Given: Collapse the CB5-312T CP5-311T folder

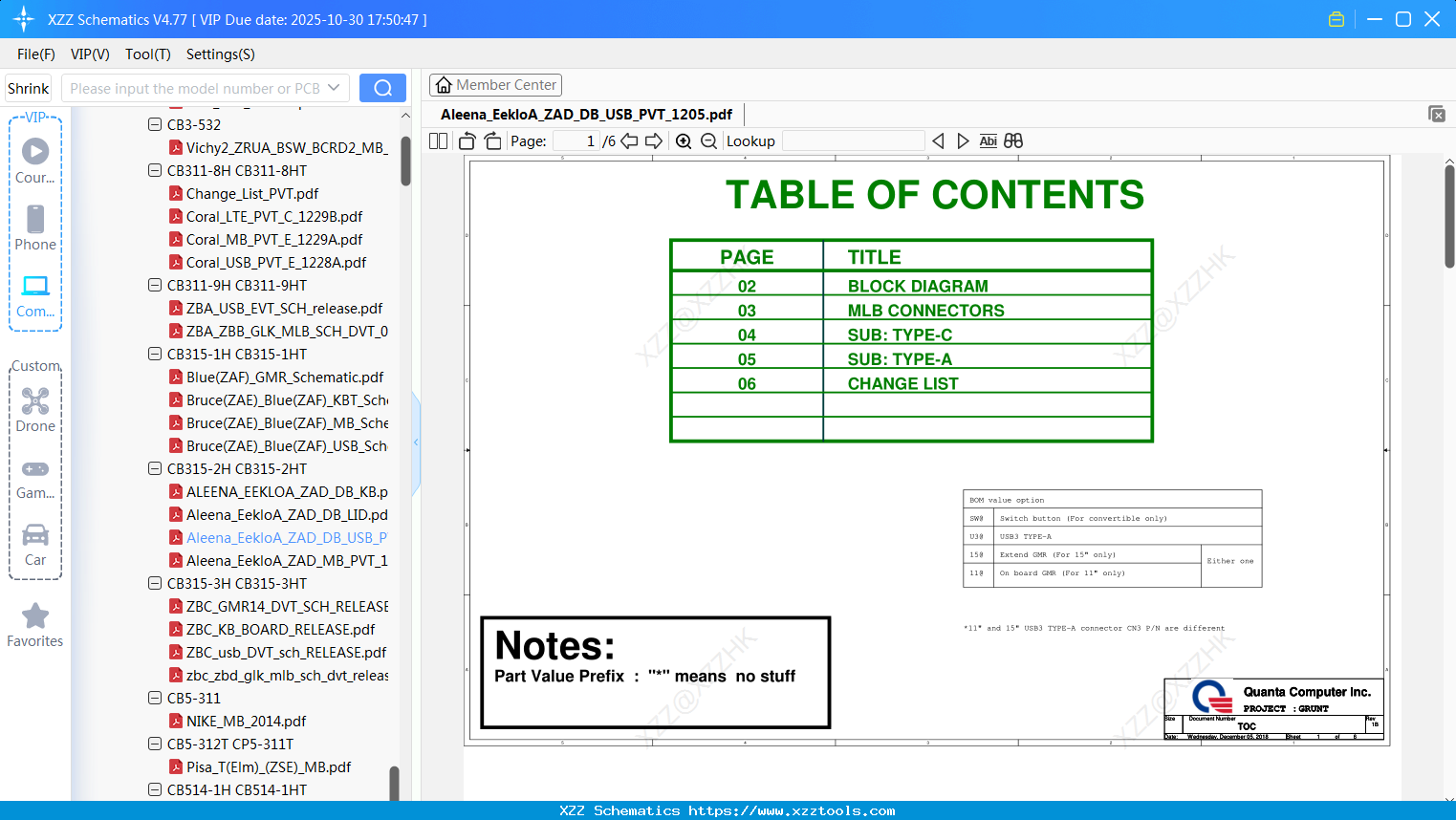Looking at the screenshot, I should [x=155, y=744].
